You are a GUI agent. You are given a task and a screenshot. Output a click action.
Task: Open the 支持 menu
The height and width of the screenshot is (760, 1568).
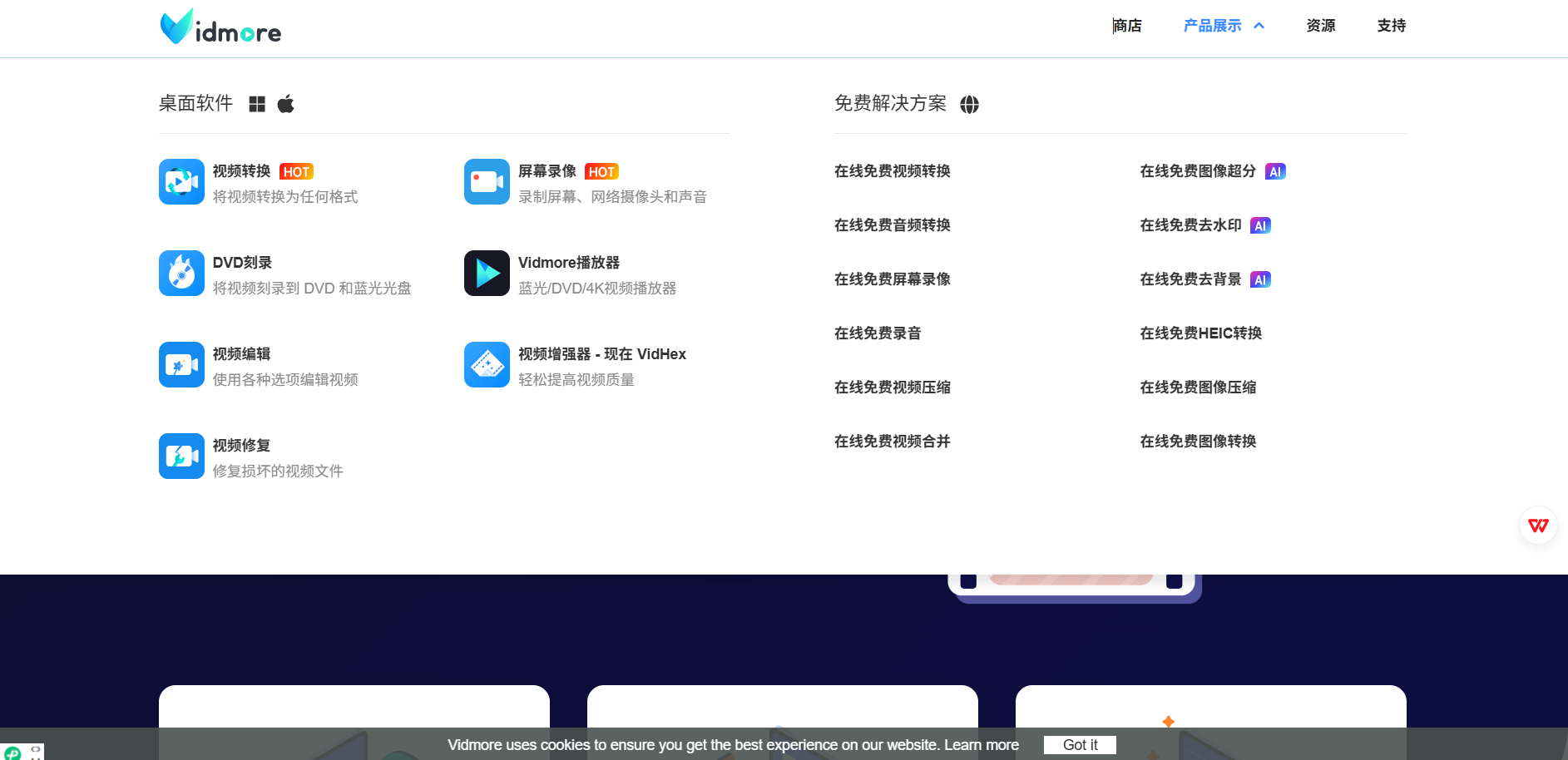click(1391, 26)
